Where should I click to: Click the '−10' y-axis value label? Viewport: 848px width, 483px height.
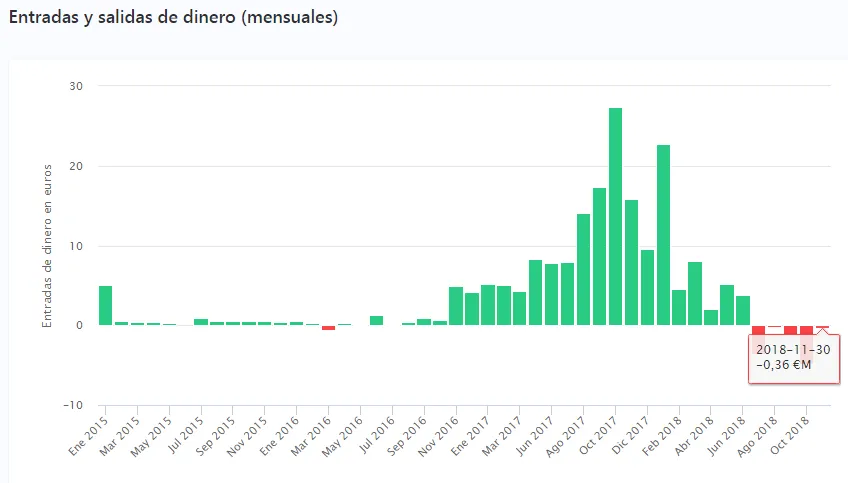coord(72,405)
